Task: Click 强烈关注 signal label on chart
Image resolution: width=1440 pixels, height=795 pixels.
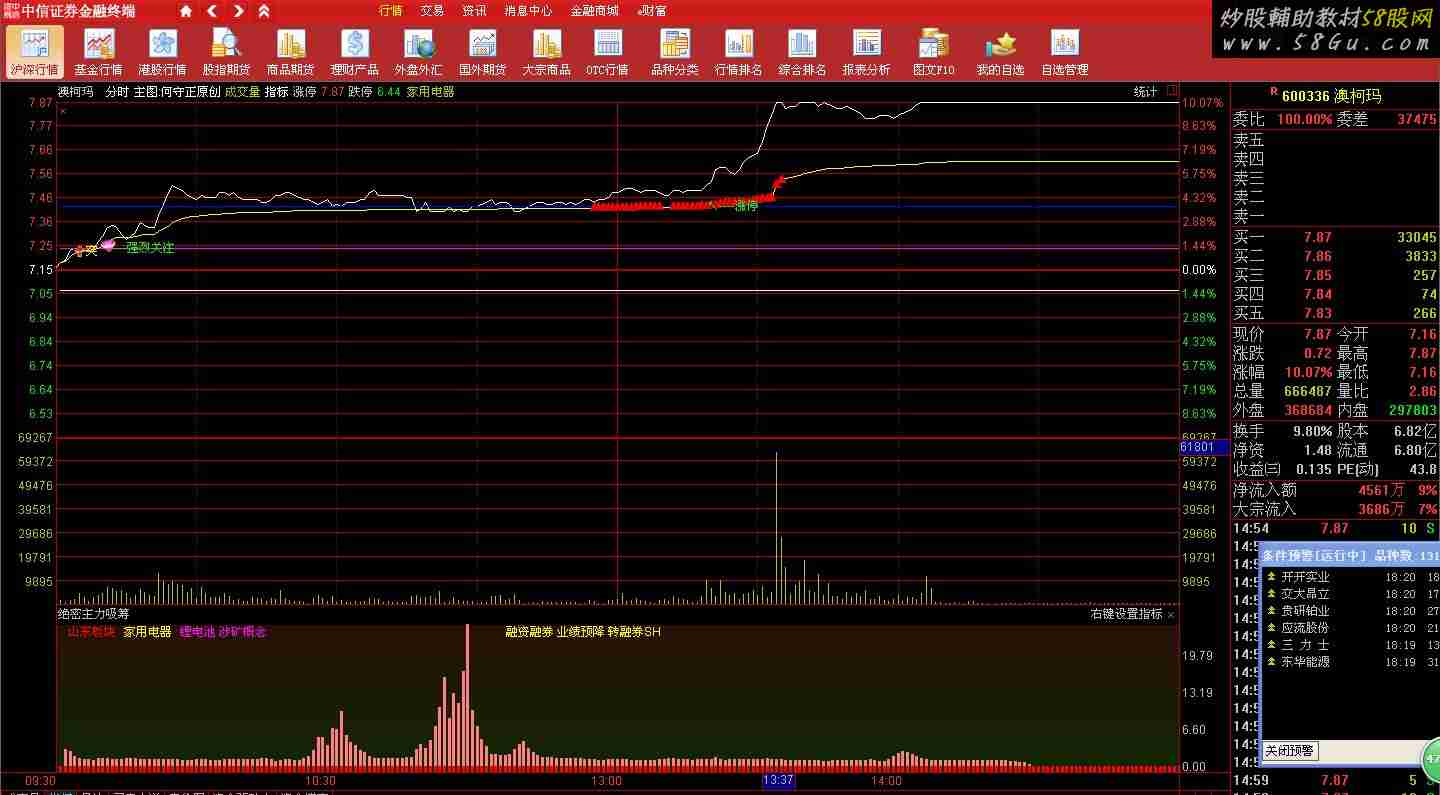Action: [150, 248]
